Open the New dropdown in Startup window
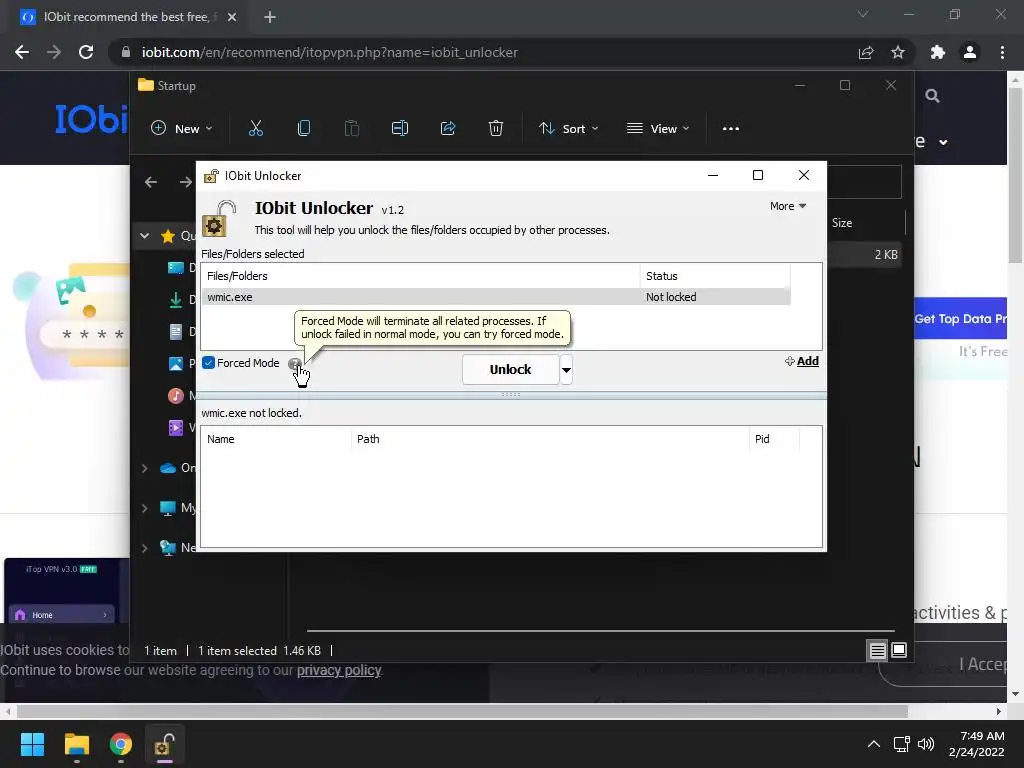The height and width of the screenshot is (768, 1024). pyautogui.click(x=182, y=129)
